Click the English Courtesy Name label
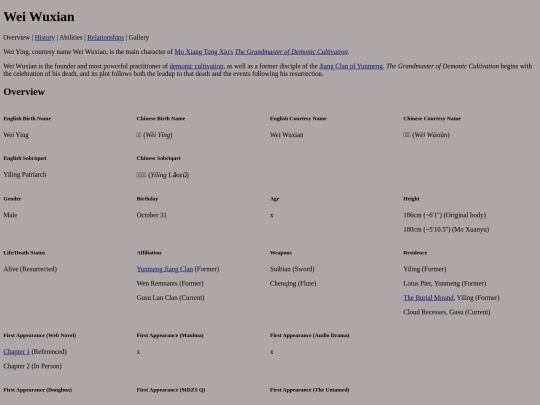Screen dimensions: 540x405 298,118
